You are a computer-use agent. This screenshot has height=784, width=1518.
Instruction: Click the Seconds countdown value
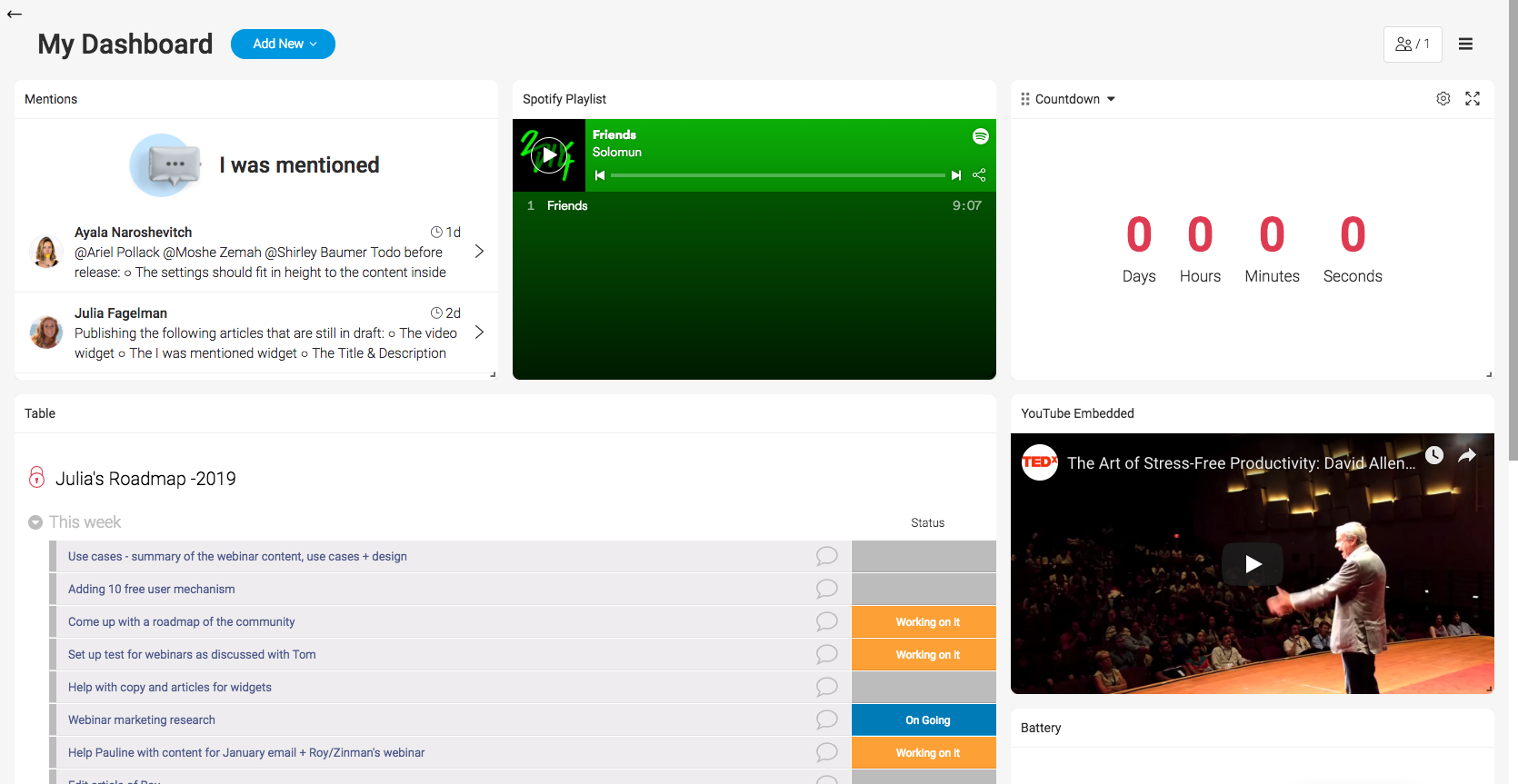(x=1353, y=235)
